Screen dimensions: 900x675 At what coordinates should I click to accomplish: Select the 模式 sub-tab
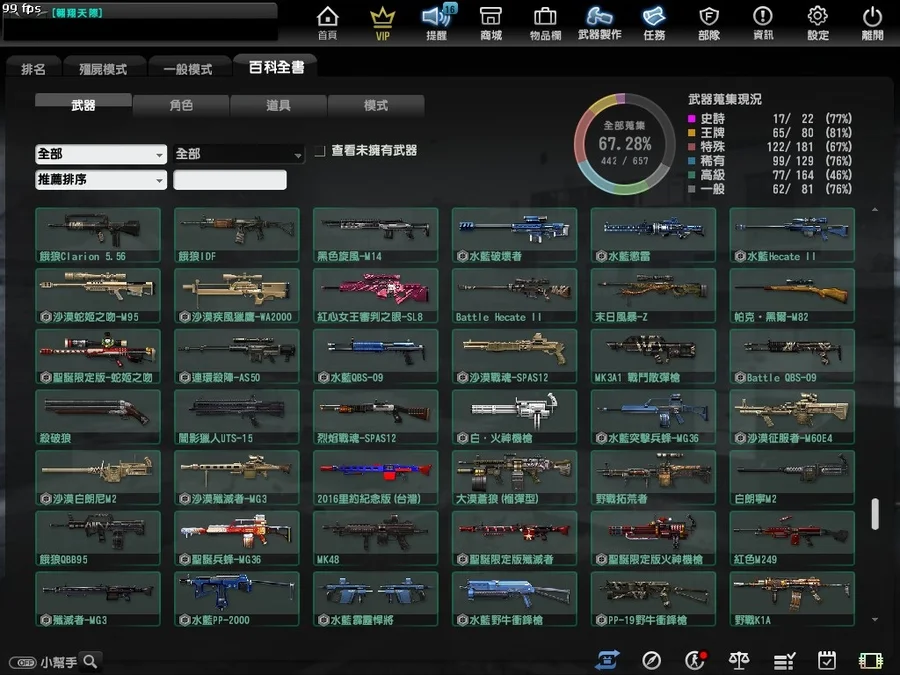[376, 105]
